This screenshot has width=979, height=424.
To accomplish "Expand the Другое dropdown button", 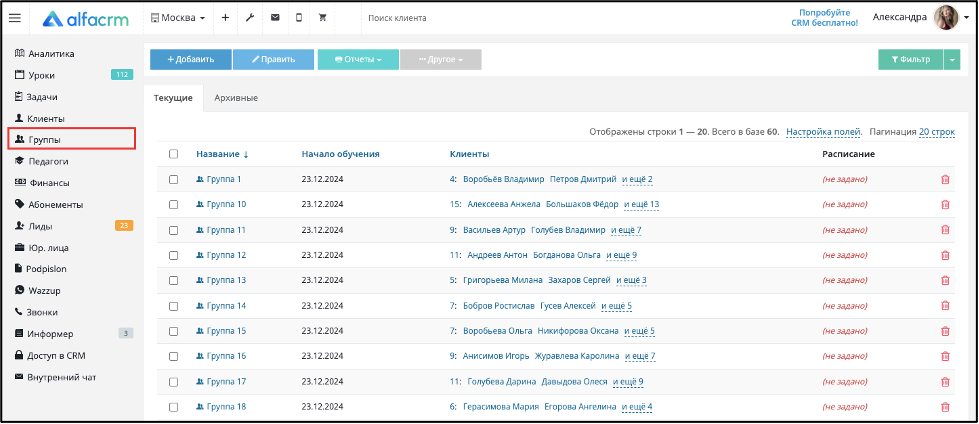I will click(x=441, y=59).
